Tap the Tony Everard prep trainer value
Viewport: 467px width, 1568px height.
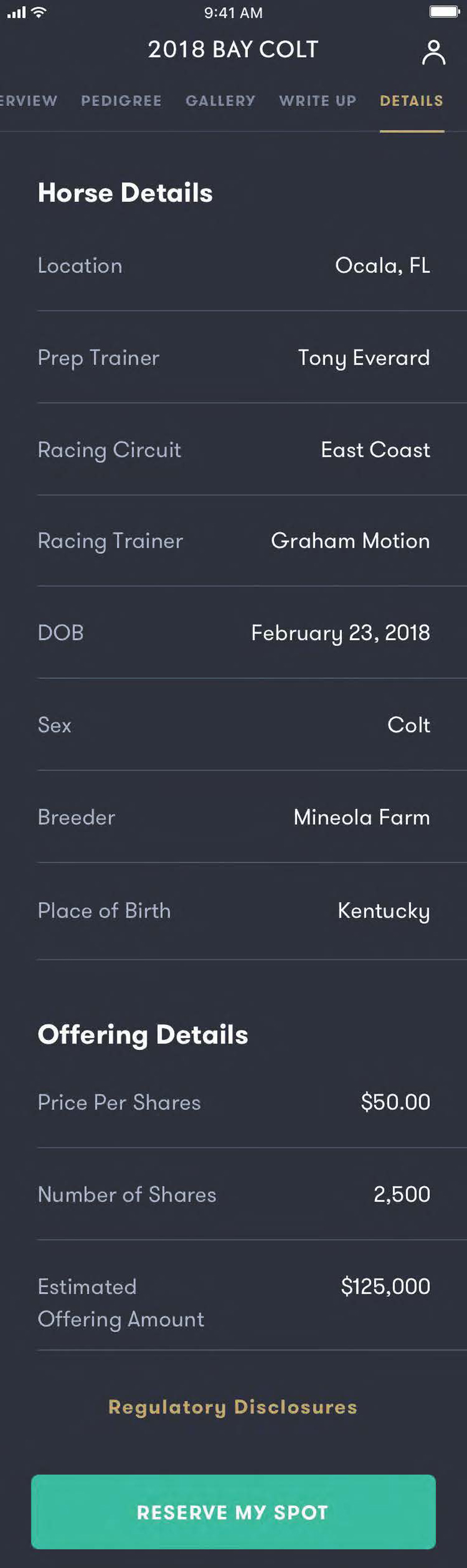pyautogui.click(x=363, y=357)
